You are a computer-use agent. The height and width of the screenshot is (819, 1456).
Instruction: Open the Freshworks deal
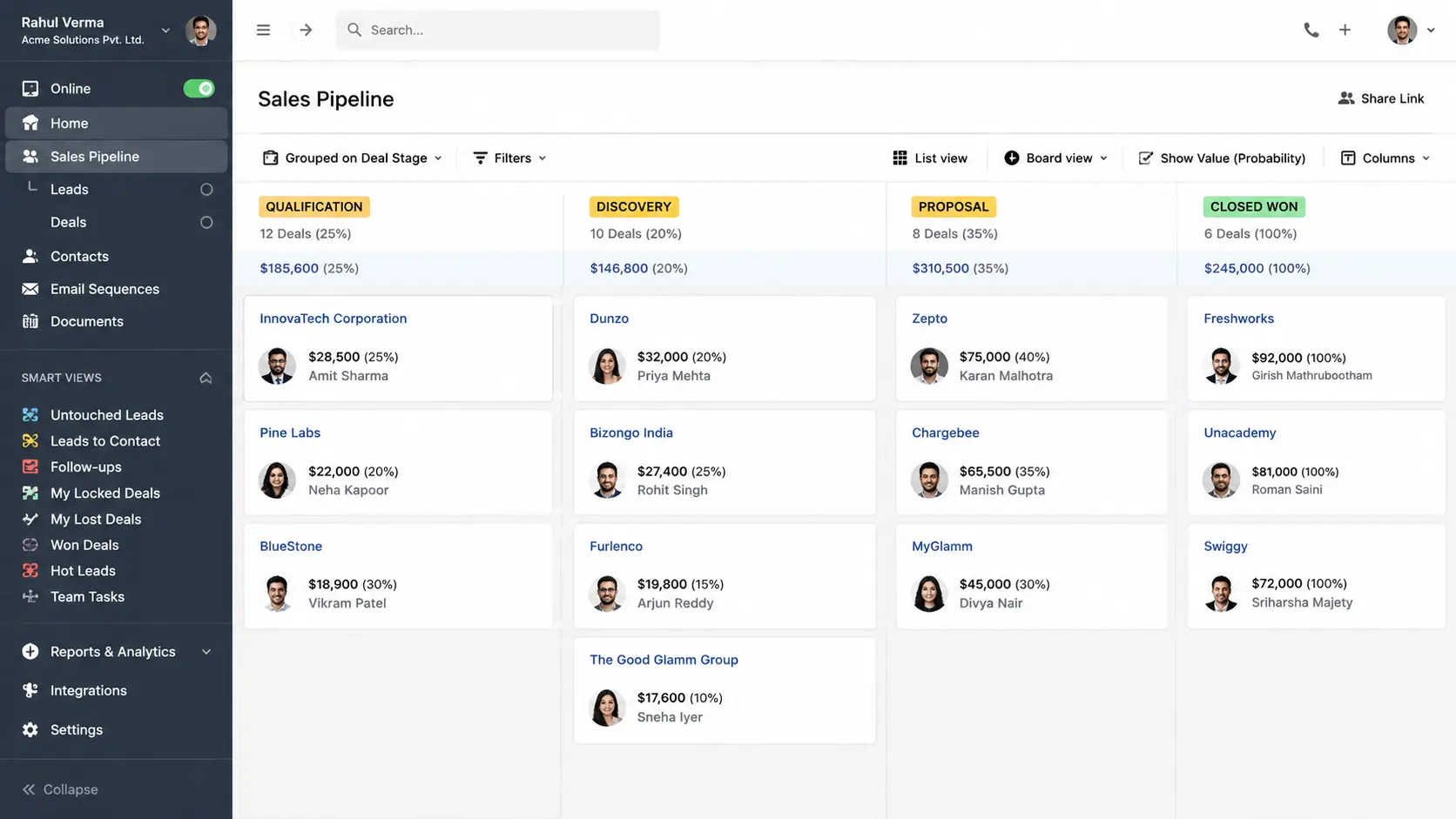pyautogui.click(x=1238, y=319)
